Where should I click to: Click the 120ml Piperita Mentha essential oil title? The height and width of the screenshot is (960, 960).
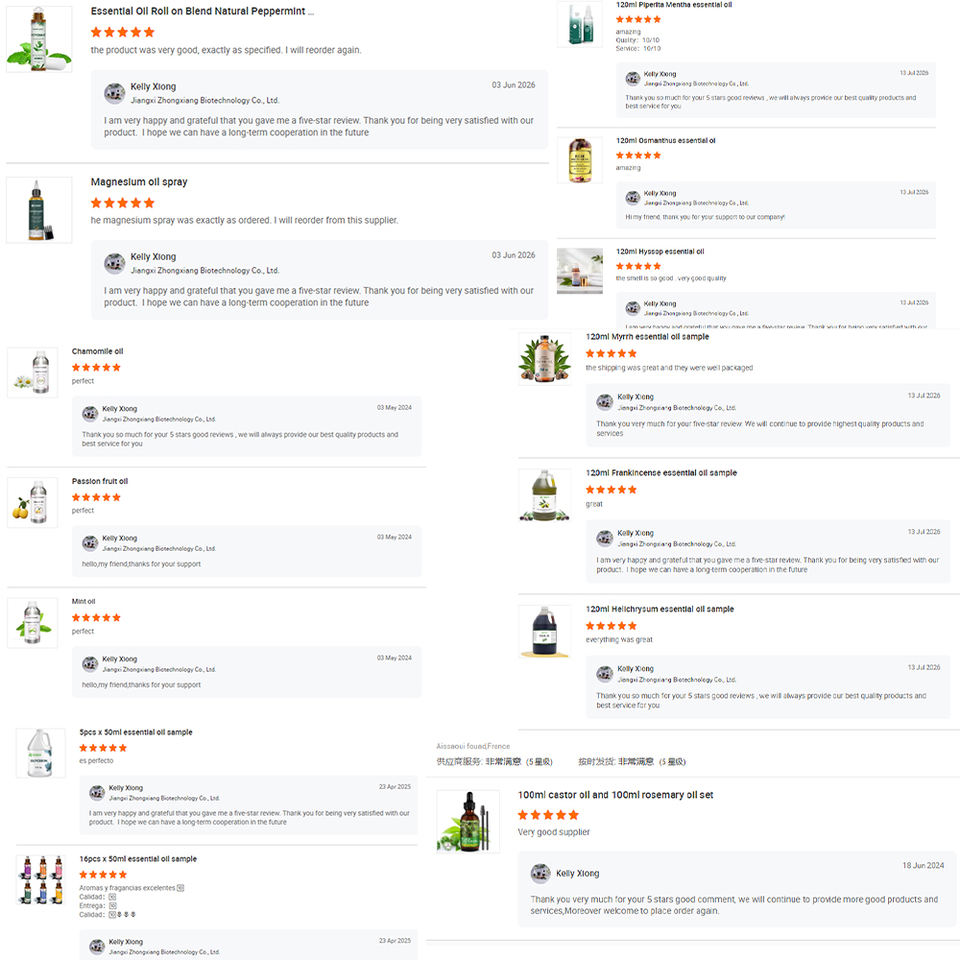673,5
